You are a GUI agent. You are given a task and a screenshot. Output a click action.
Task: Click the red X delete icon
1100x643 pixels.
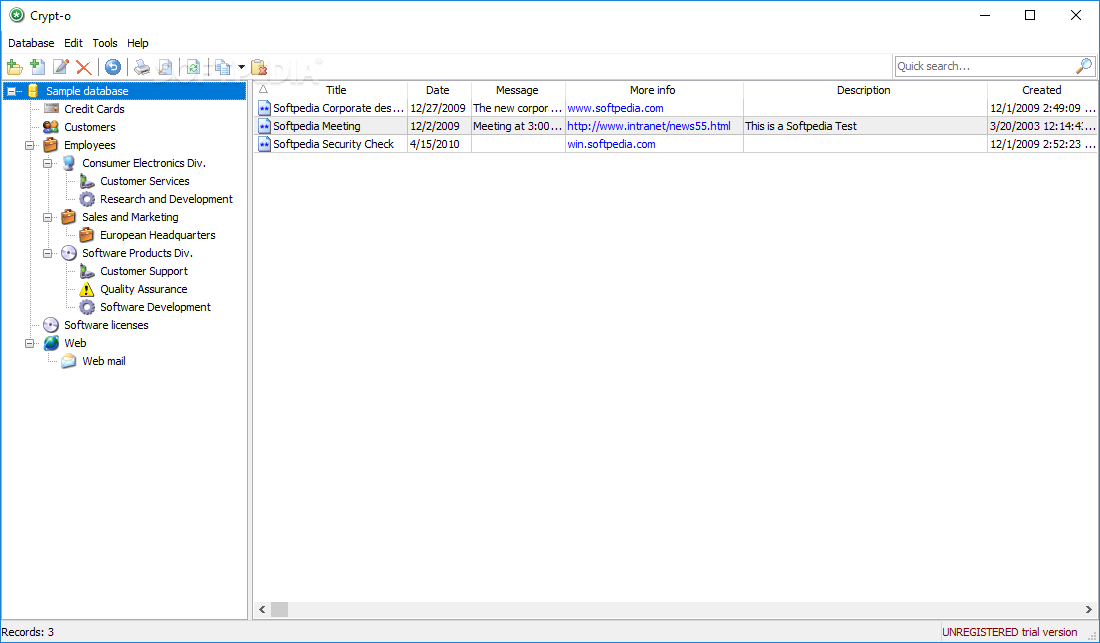[84, 67]
